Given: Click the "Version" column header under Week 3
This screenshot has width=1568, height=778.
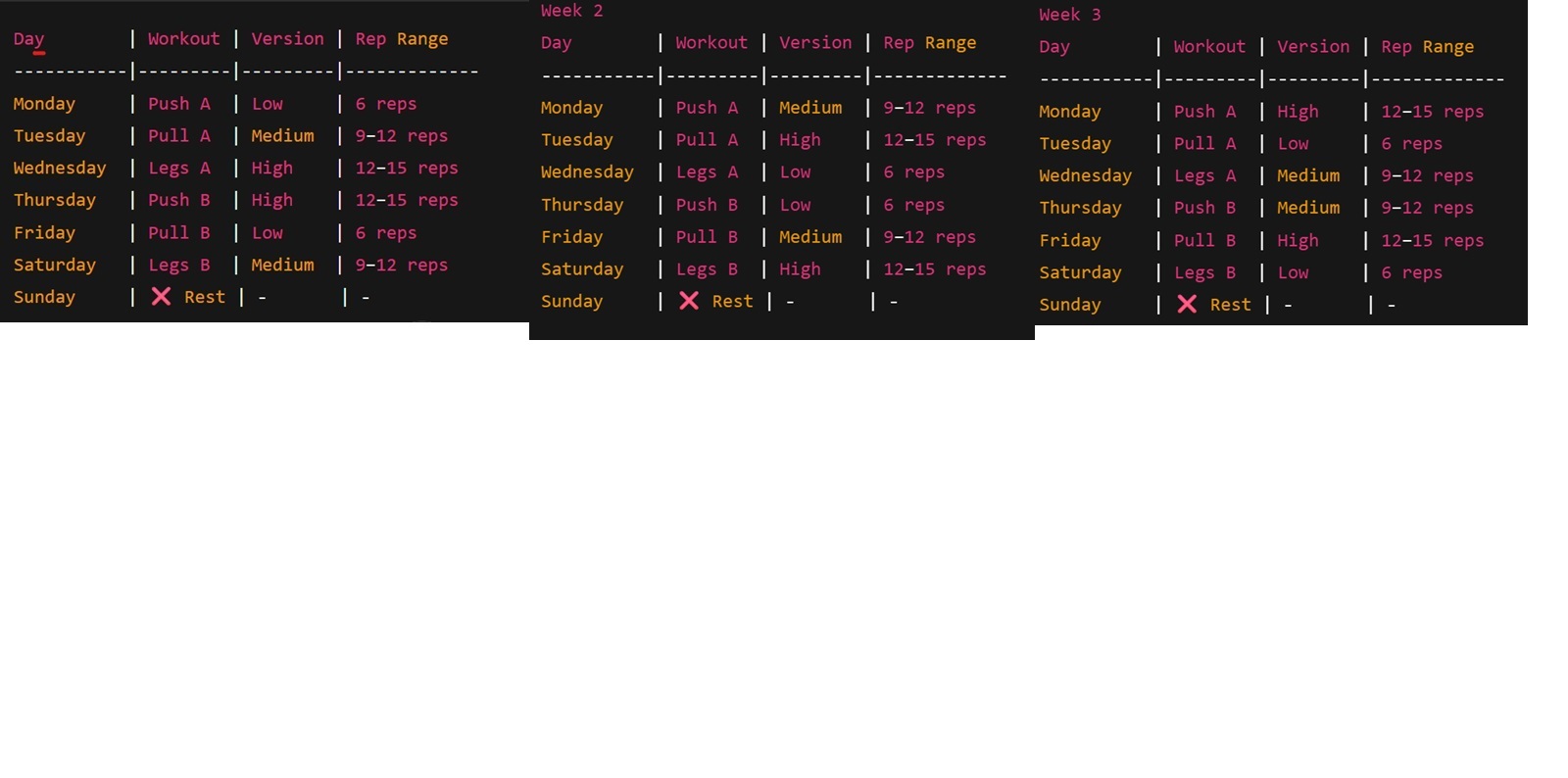Looking at the screenshot, I should tap(1312, 47).
